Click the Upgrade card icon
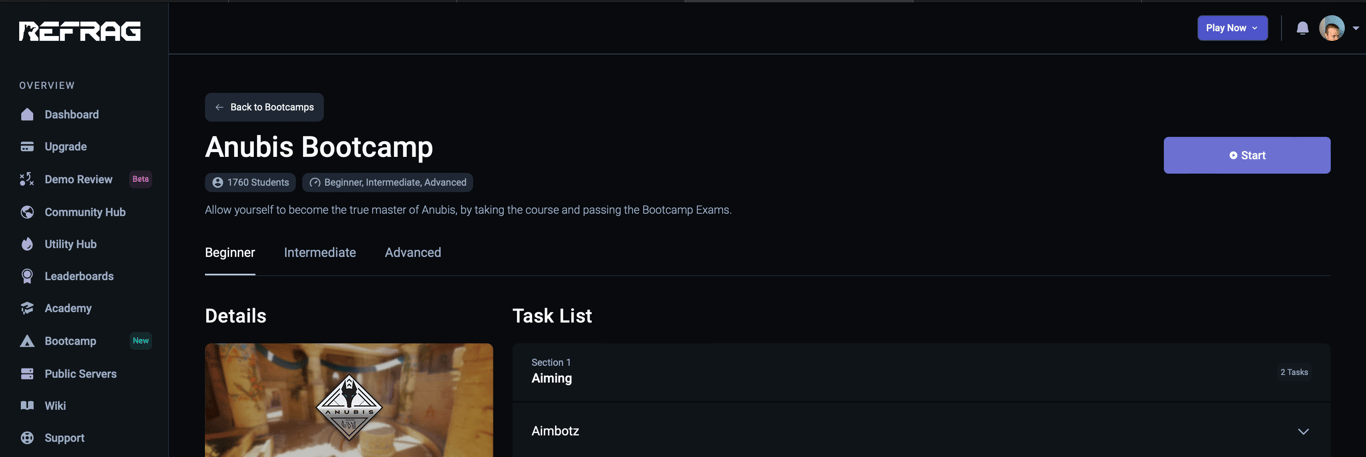The height and width of the screenshot is (457, 1366). coord(27,147)
